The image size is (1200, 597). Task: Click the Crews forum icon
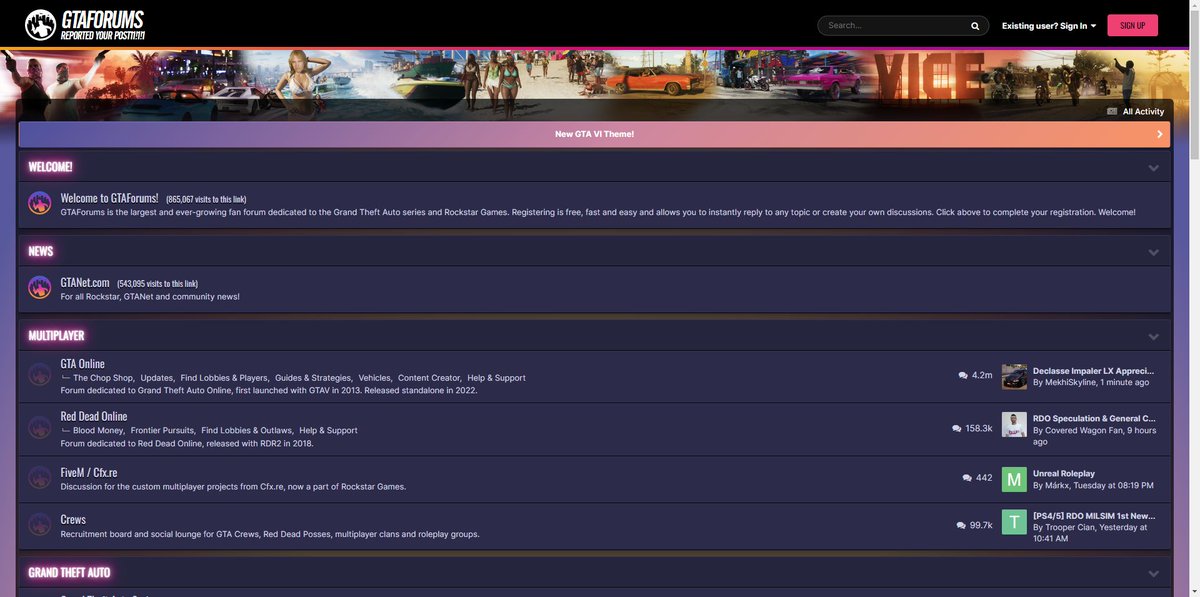tap(39, 524)
